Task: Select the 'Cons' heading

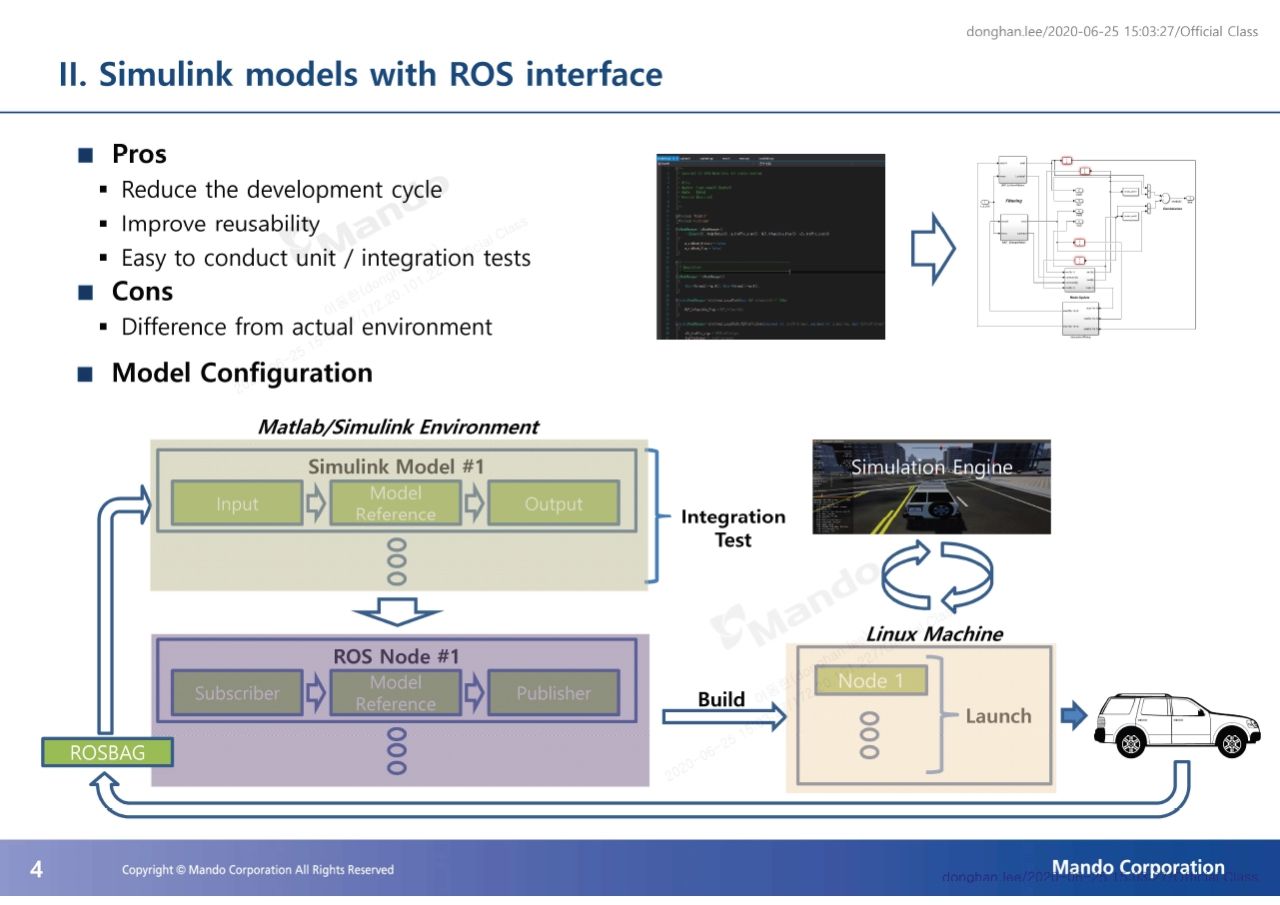Action: [142, 292]
